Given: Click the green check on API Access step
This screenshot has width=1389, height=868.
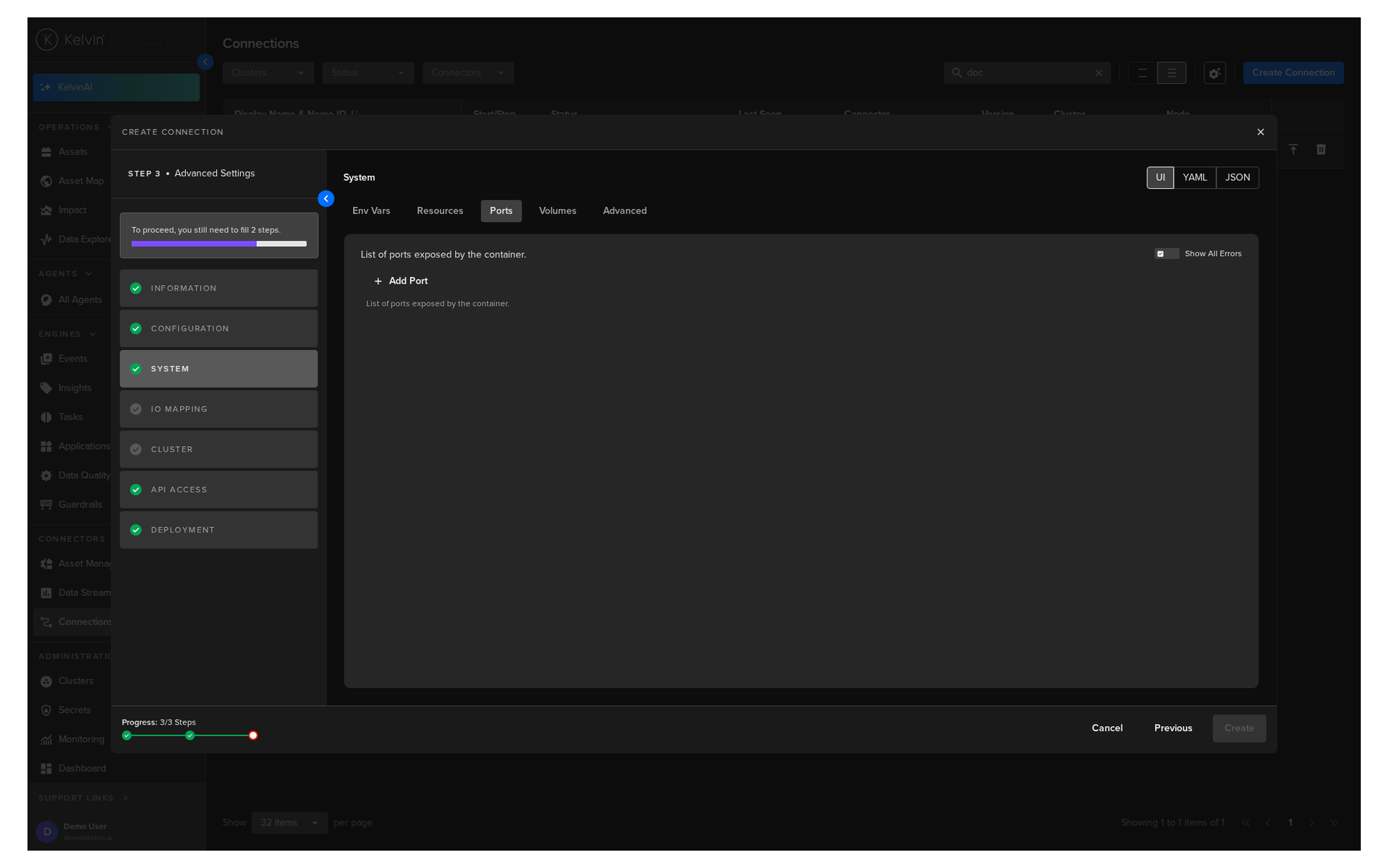Looking at the screenshot, I should coord(135,490).
